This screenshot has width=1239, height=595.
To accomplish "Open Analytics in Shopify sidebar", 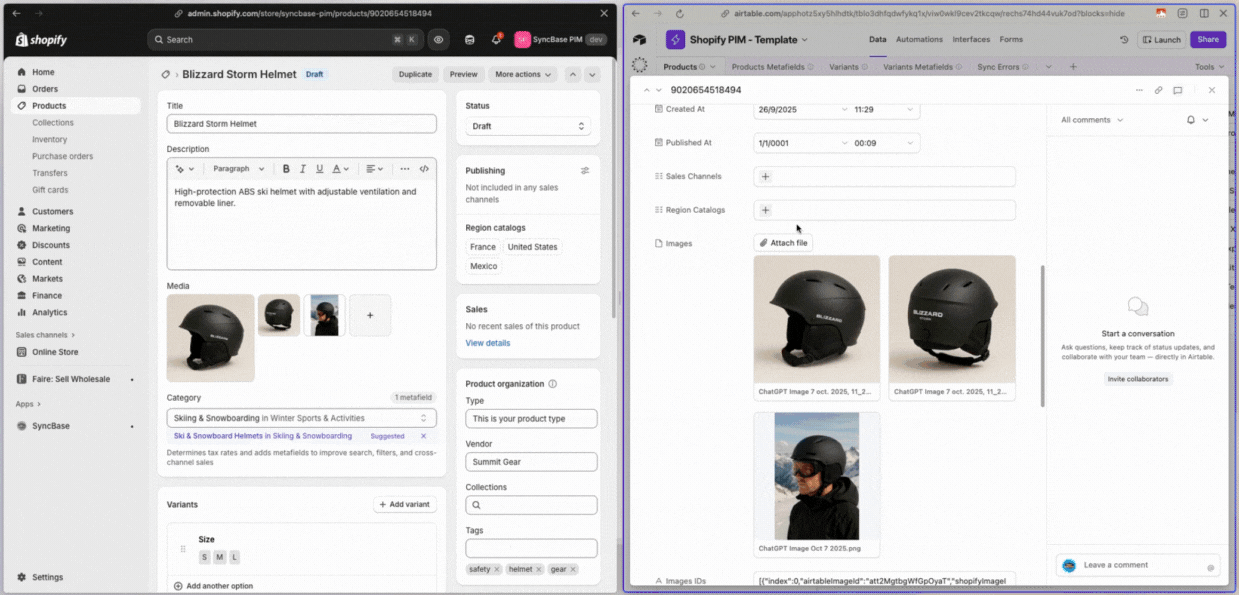I will tap(50, 312).
